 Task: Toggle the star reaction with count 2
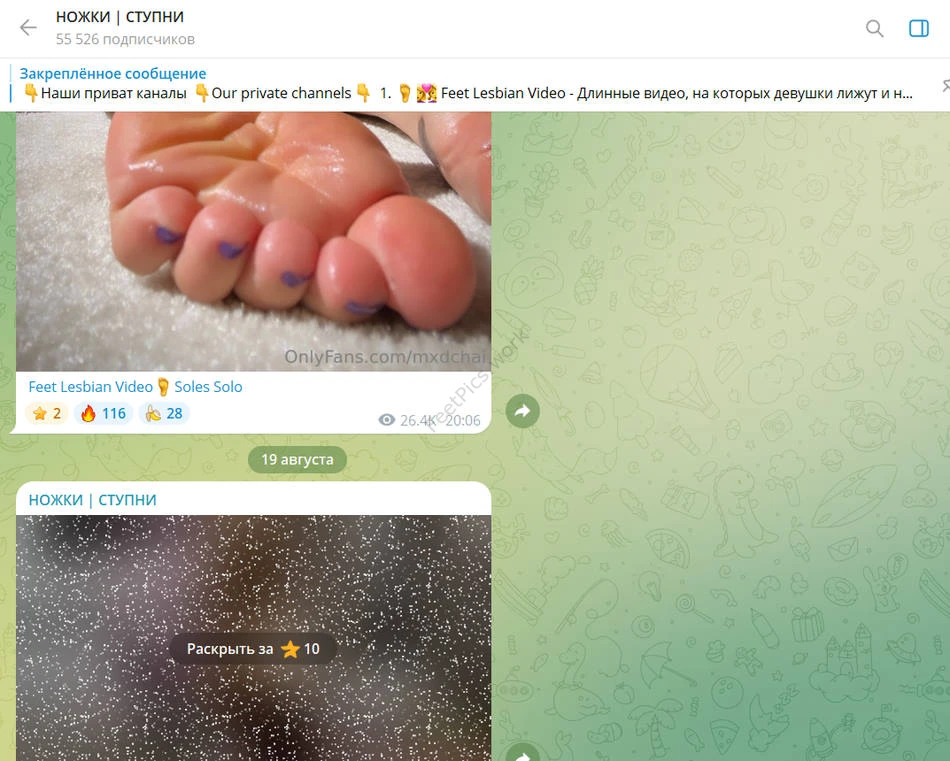[x=47, y=413]
